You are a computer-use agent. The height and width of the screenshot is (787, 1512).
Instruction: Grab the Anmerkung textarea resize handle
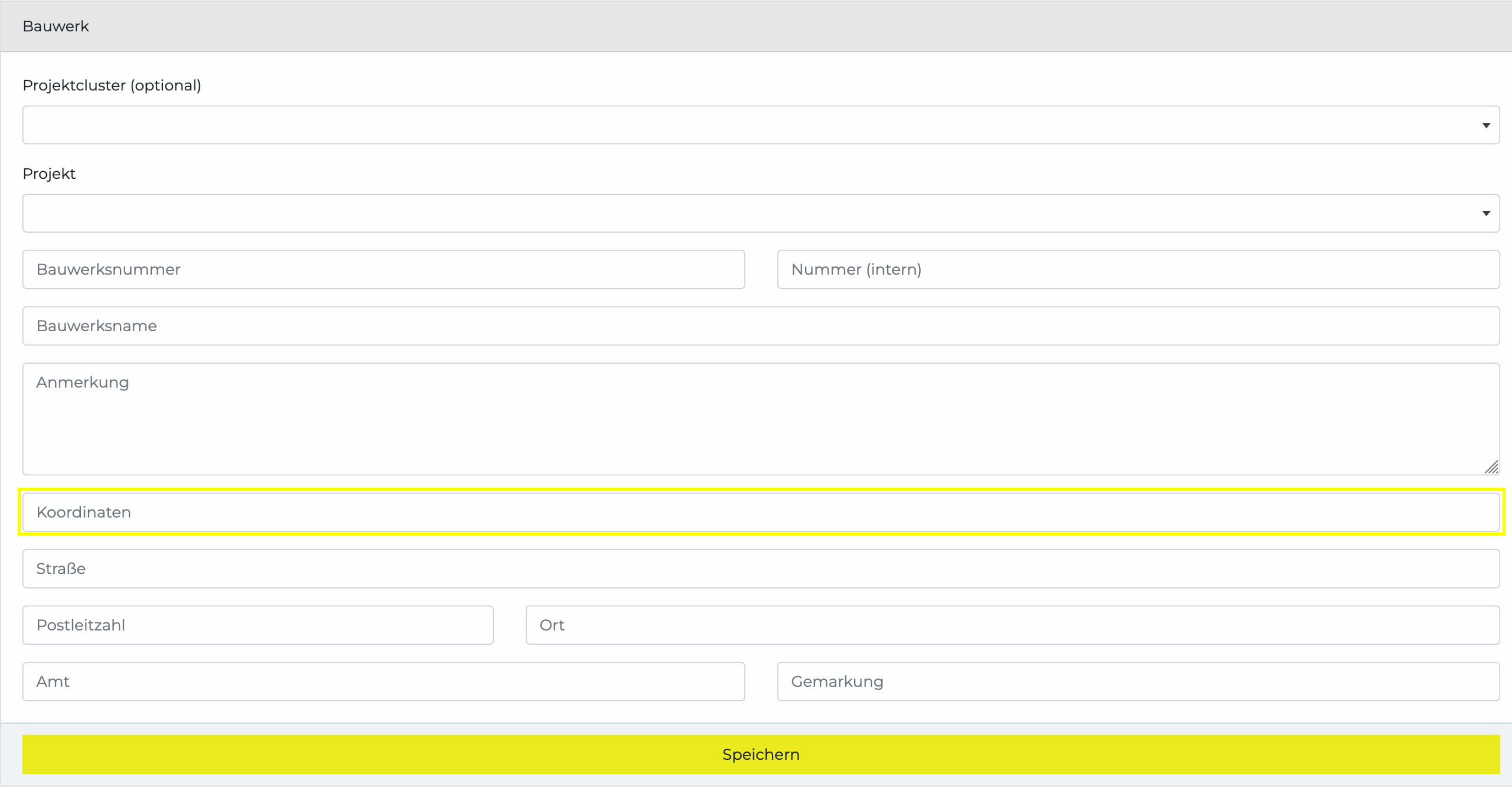[x=1492, y=468]
